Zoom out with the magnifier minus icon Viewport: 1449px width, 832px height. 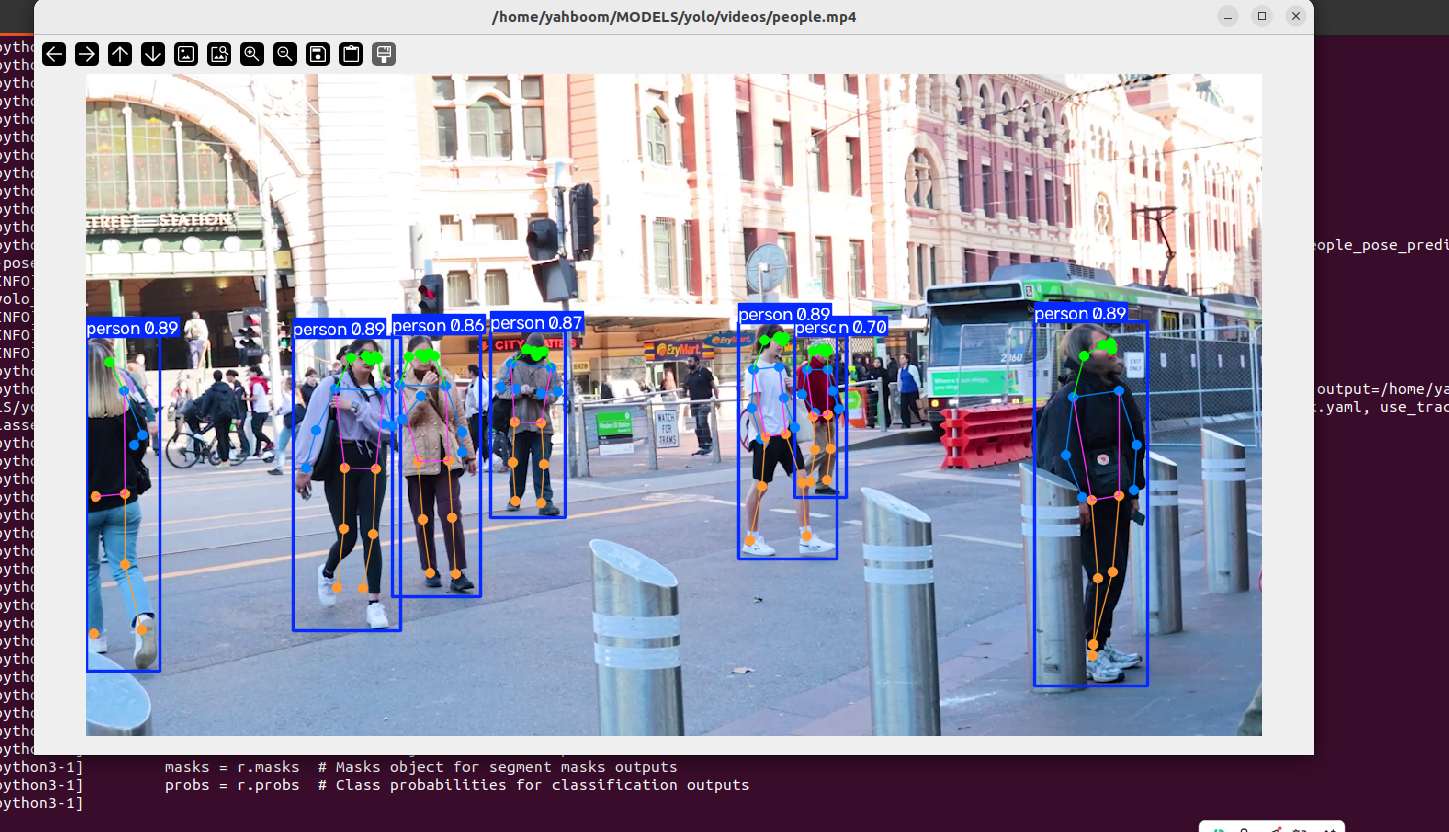pos(285,54)
